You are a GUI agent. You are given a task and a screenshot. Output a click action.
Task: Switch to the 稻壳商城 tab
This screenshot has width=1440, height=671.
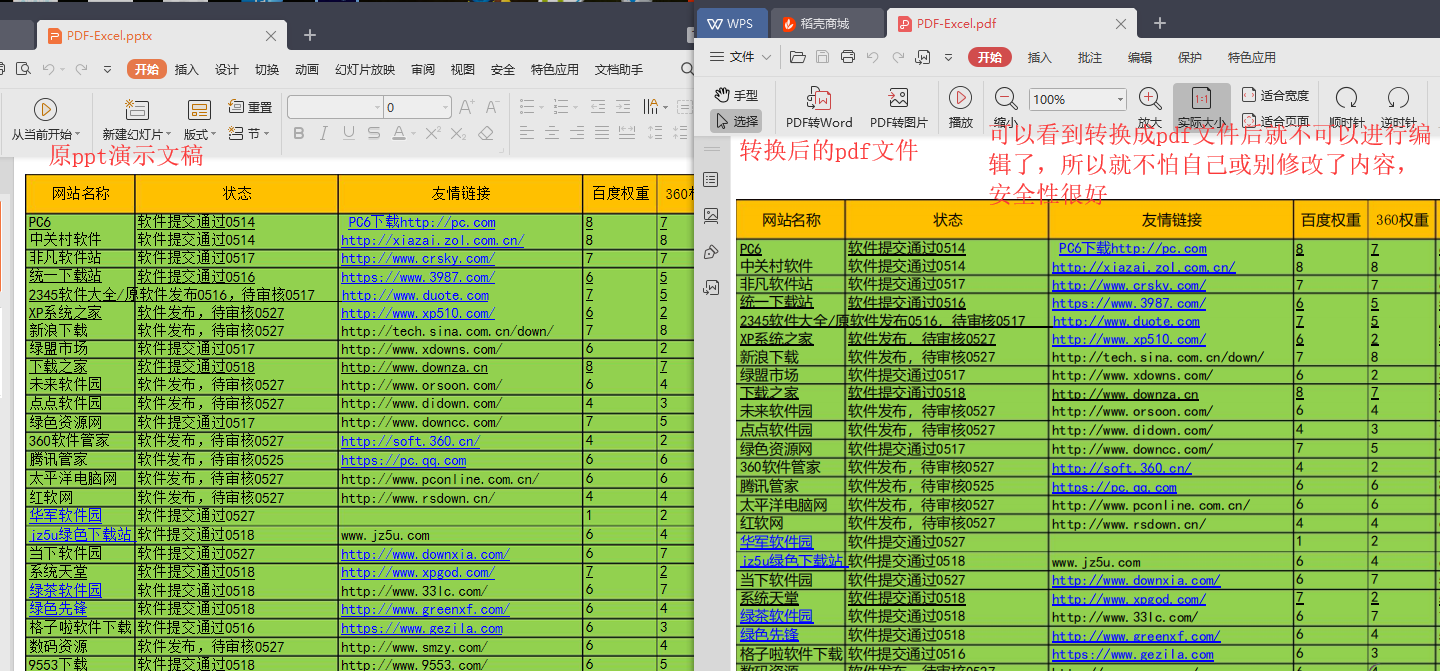coord(827,23)
